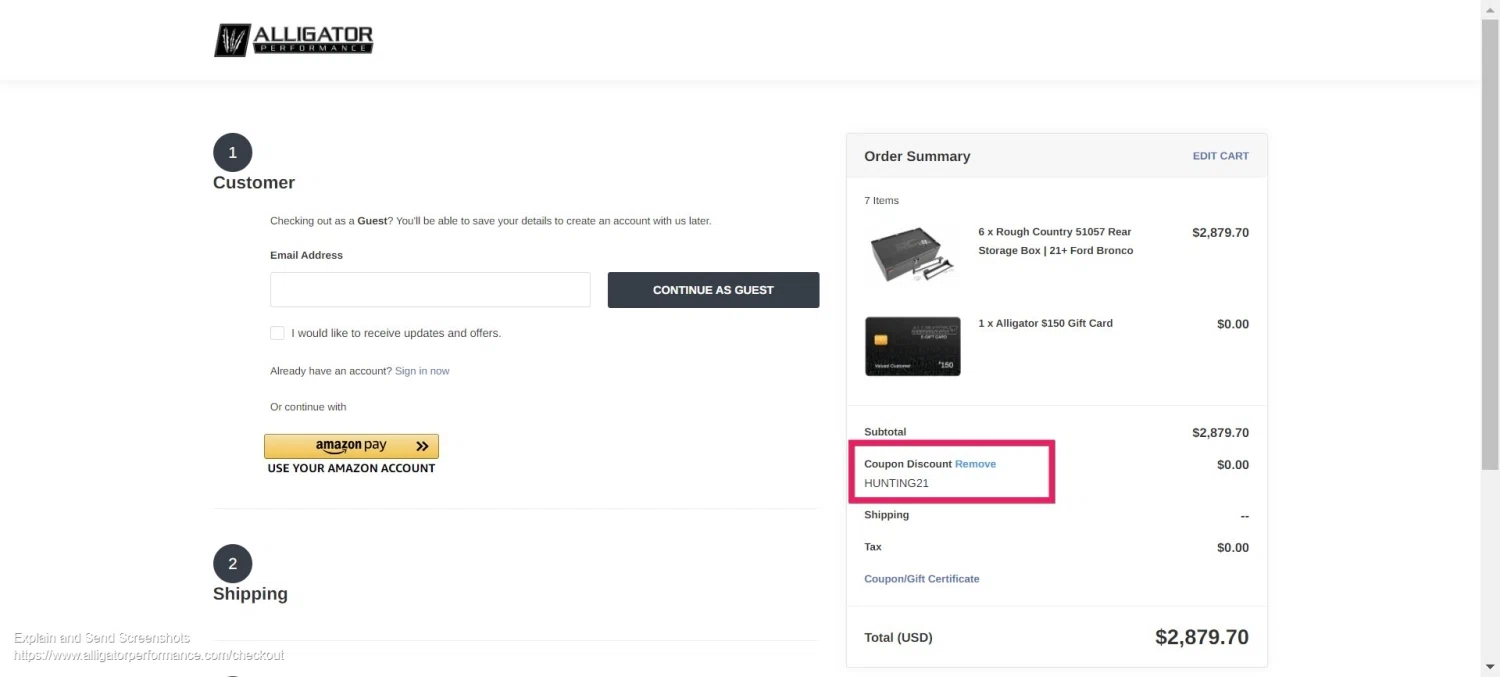Open the Coupon/Gift Certificate link

coord(921,579)
